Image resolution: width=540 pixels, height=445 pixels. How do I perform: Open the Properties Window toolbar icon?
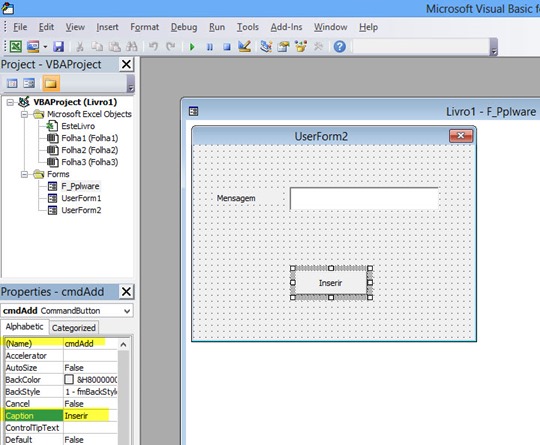(283, 46)
